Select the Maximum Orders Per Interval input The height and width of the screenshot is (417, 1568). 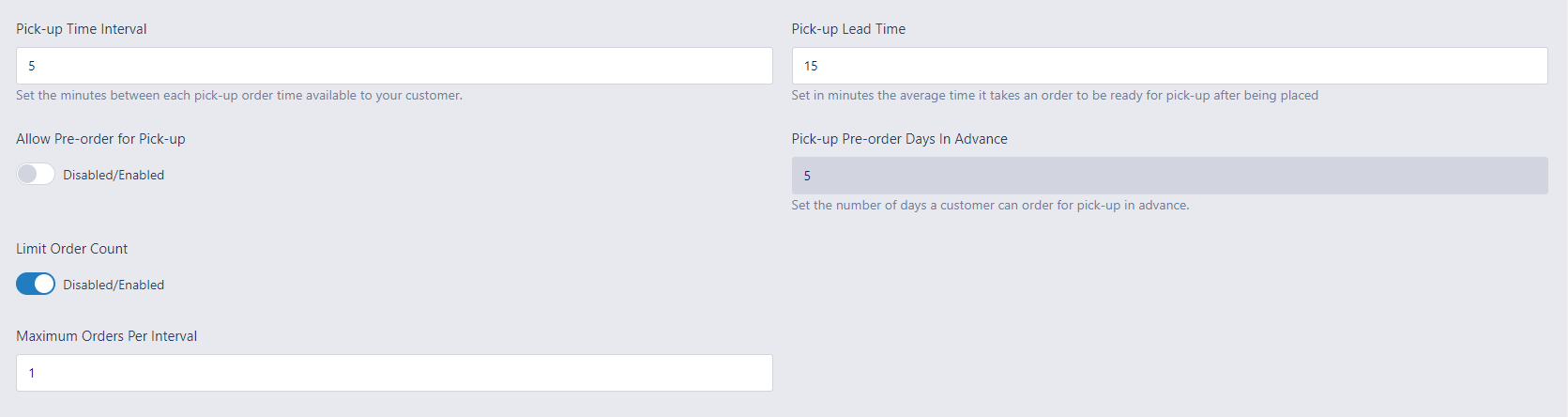tap(394, 373)
